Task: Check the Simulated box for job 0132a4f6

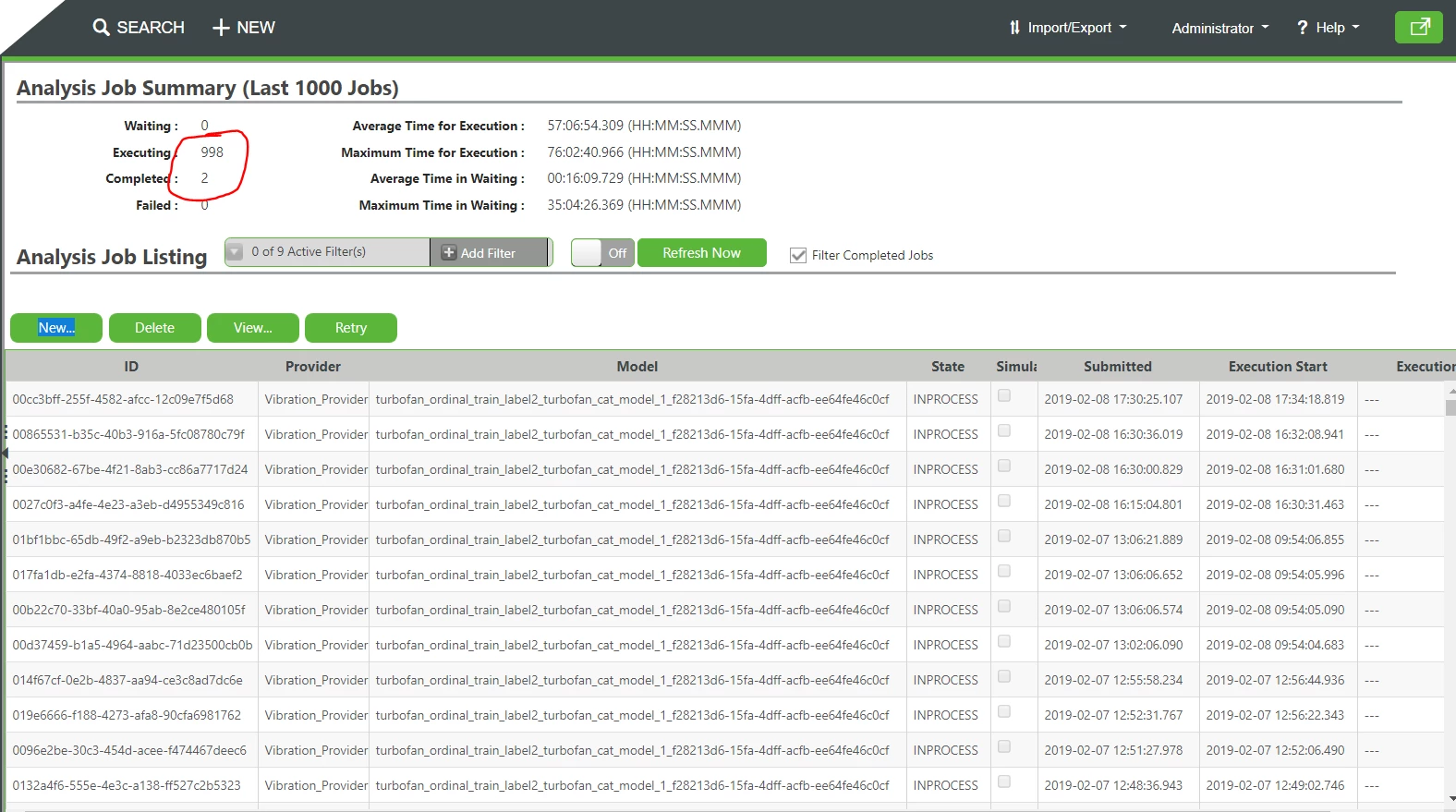Action: [x=1004, y=782]
